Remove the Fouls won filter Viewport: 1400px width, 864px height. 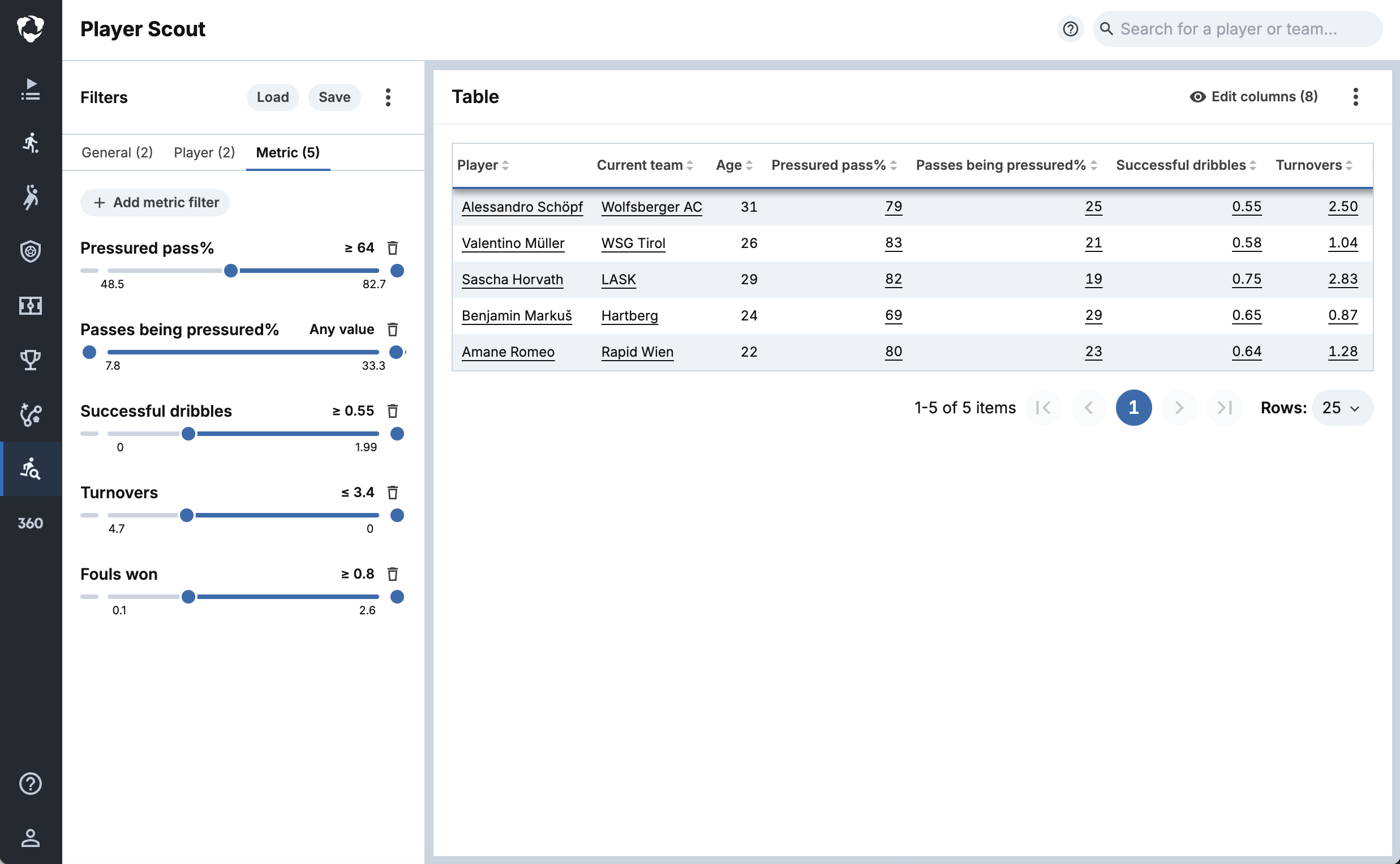[392, 574]
